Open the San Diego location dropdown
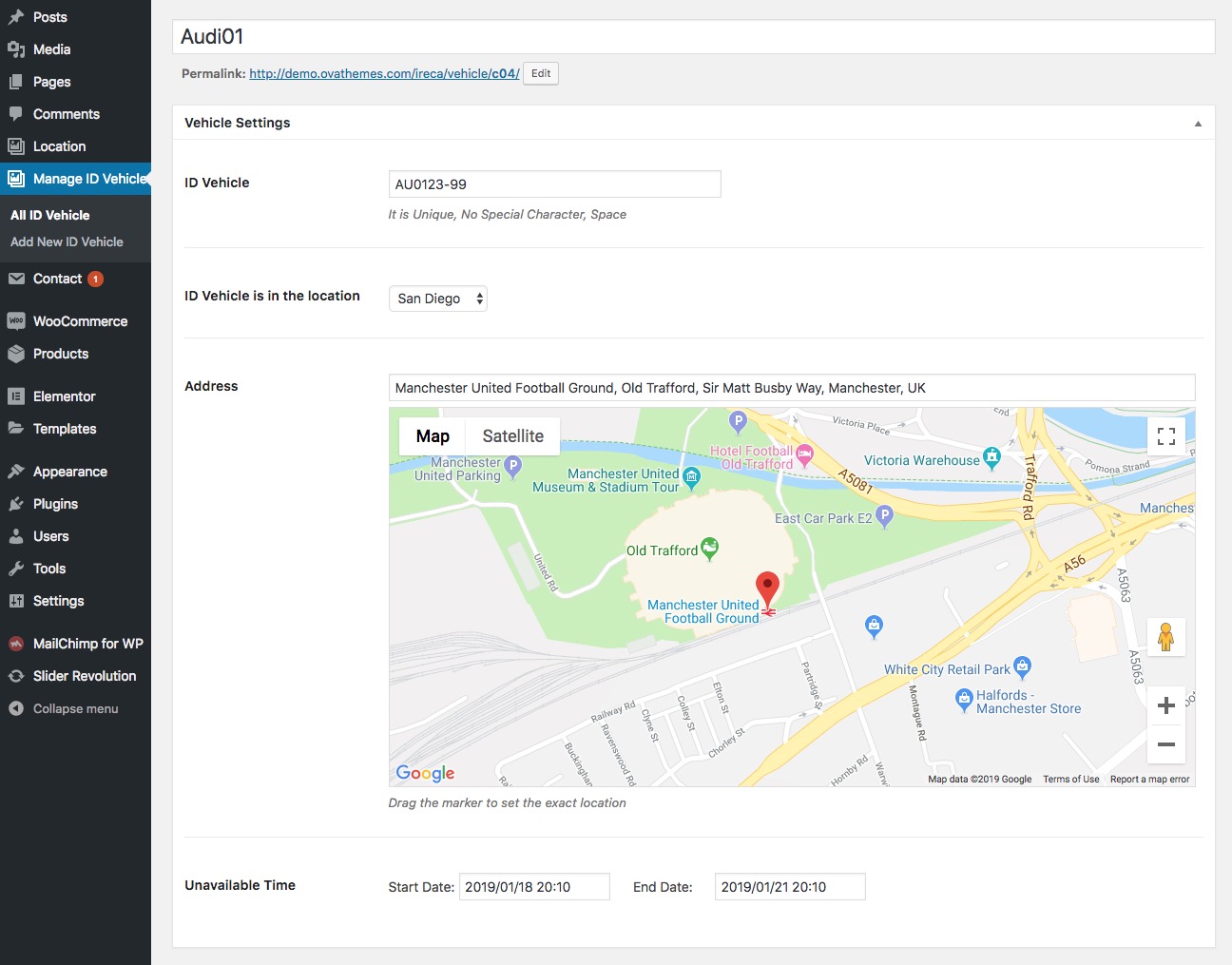 pyautogui.click(x=438, y=299)
